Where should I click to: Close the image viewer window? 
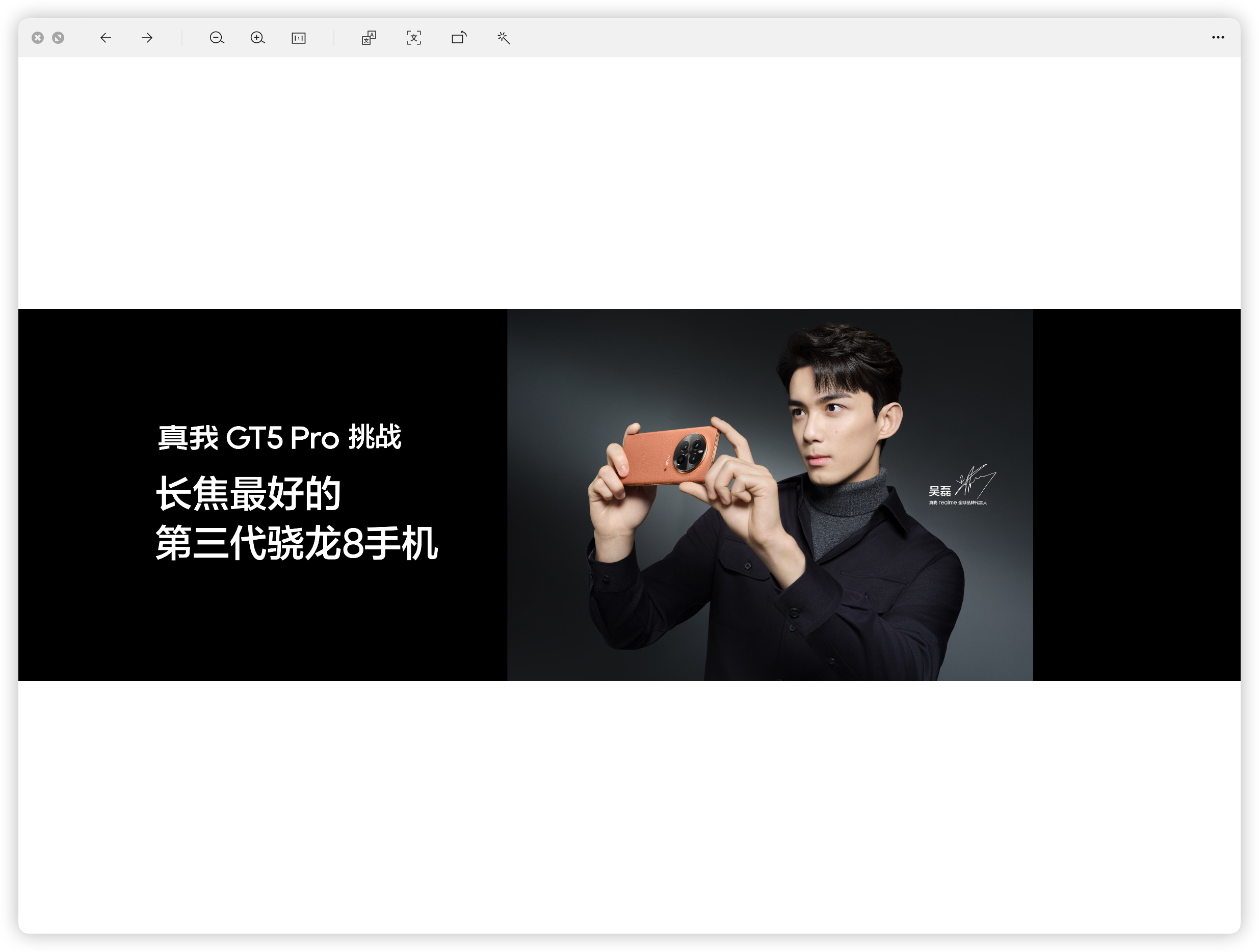pyautogui.click(x=38, y=38)
